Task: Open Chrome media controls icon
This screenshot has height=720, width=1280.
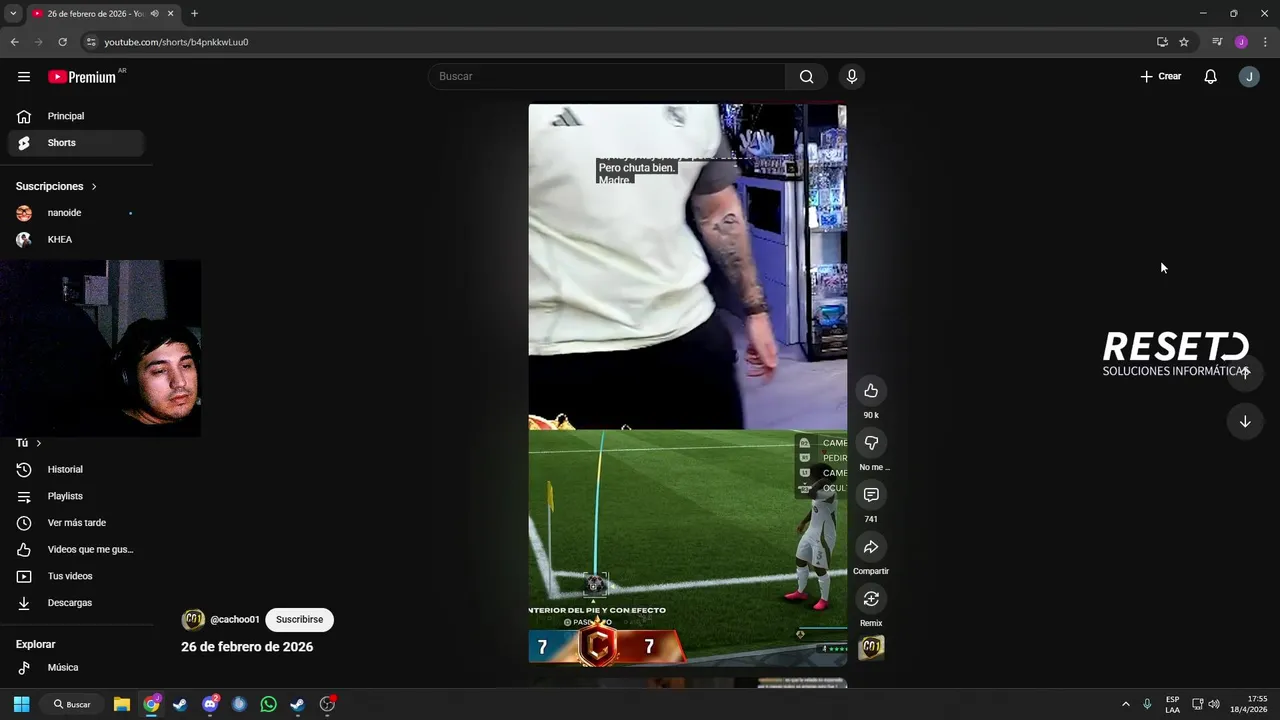Action: (1217, 42)
